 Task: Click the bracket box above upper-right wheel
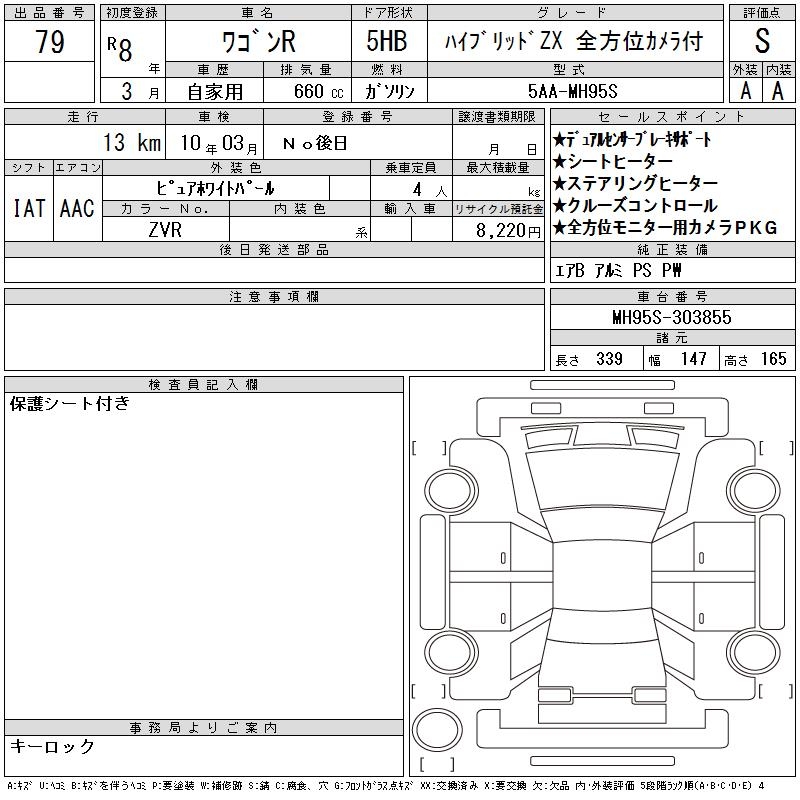tap(775, 446)
